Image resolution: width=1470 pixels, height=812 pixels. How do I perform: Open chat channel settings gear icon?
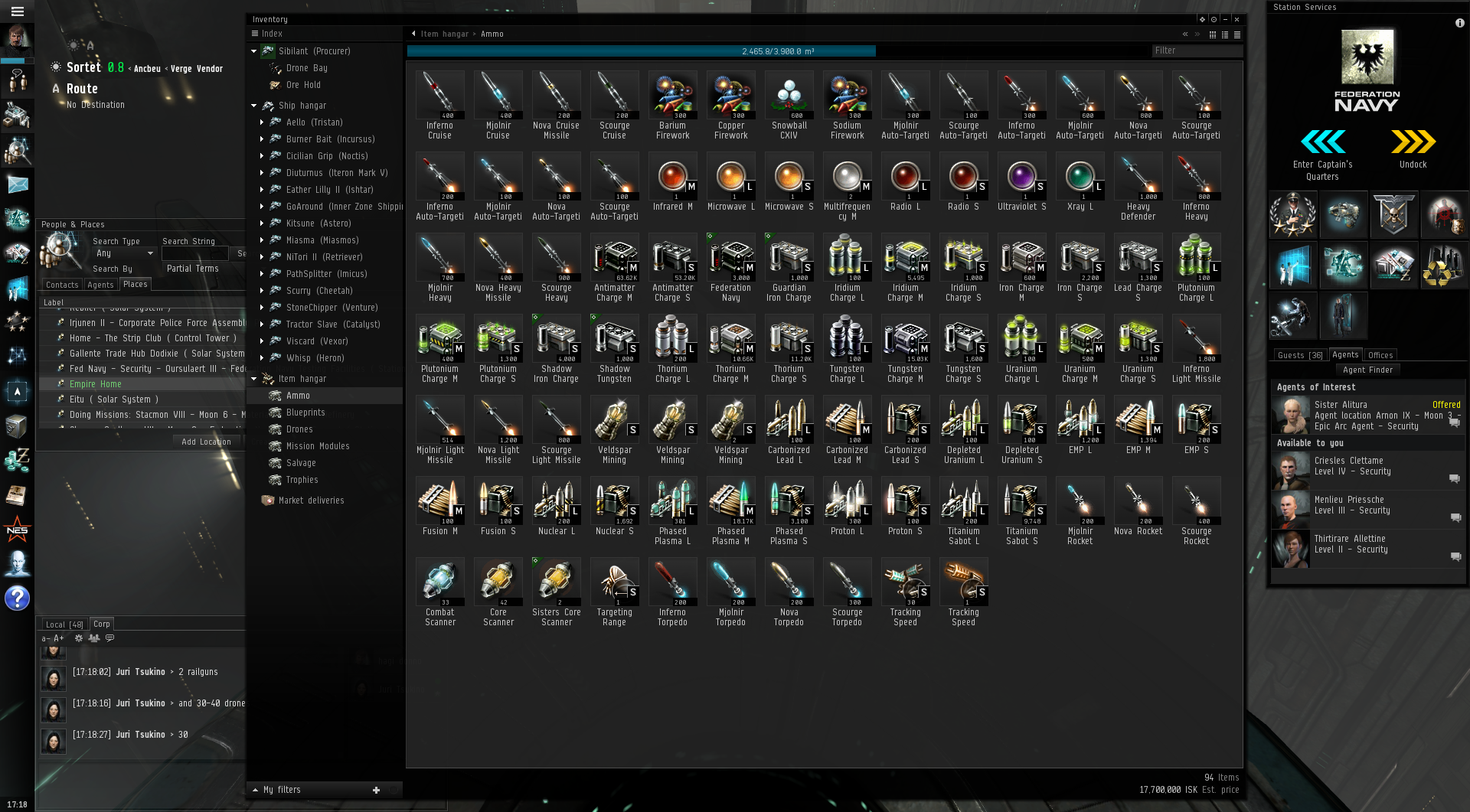click(x=78, y=638)
